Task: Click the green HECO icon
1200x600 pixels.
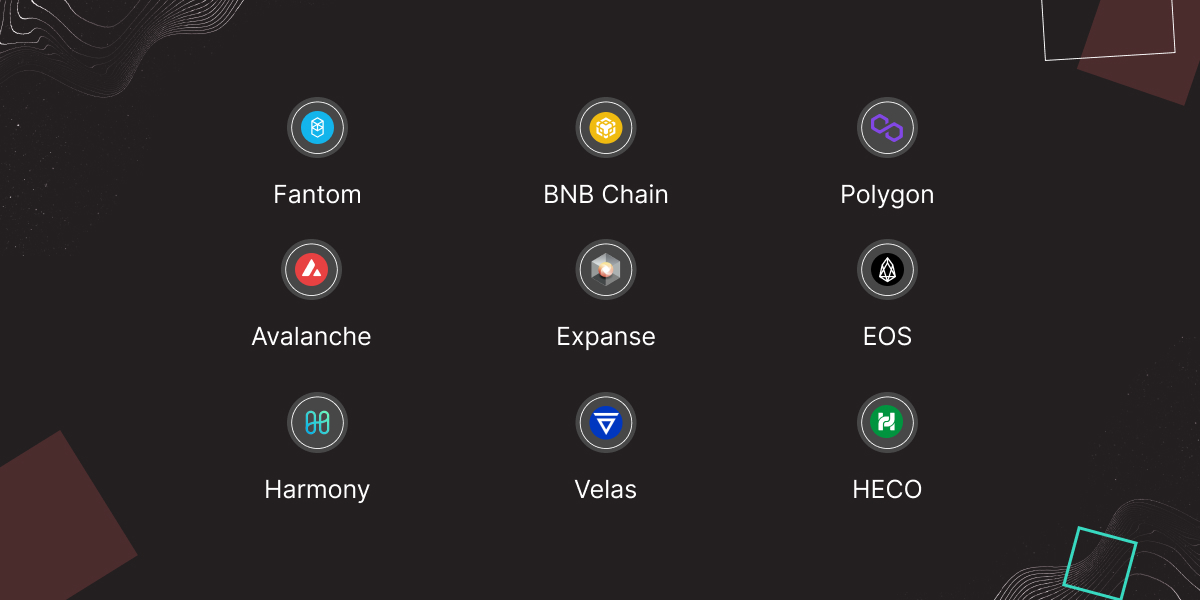Action: [887, 422]
